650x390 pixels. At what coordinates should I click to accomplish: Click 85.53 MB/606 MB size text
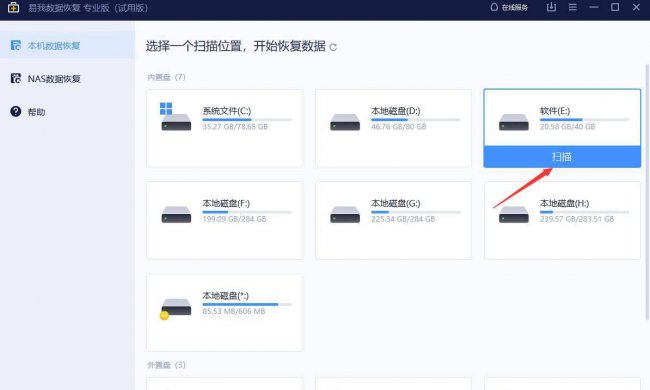[233, 311]
